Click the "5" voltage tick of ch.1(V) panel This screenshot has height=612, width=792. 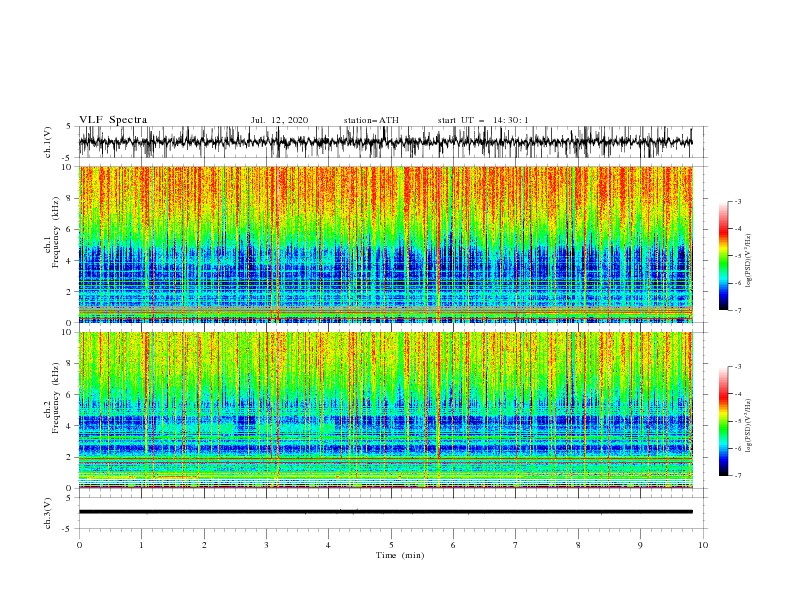69,126
